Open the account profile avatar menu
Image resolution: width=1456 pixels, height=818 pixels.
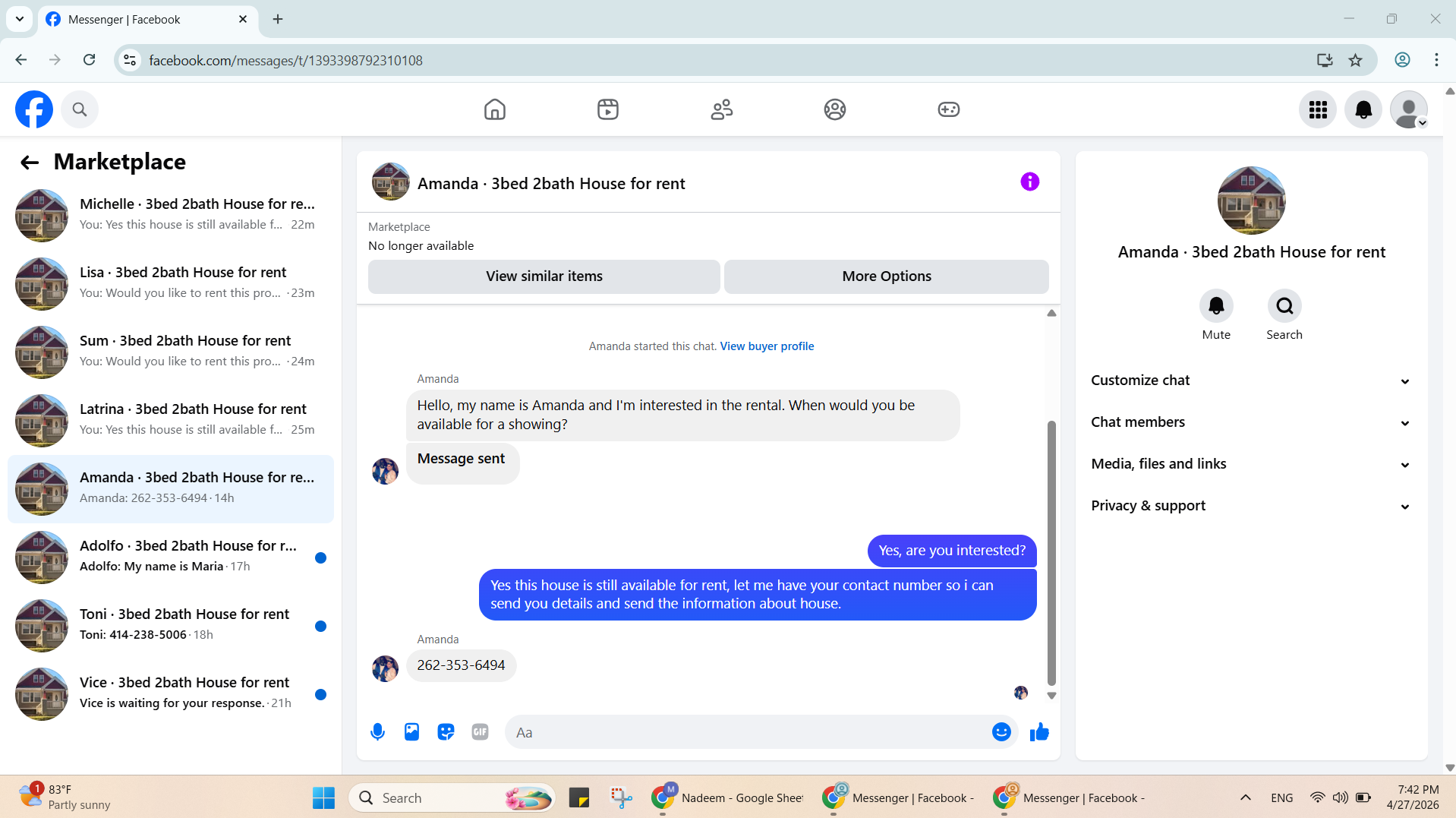[x=1409, y=109]
